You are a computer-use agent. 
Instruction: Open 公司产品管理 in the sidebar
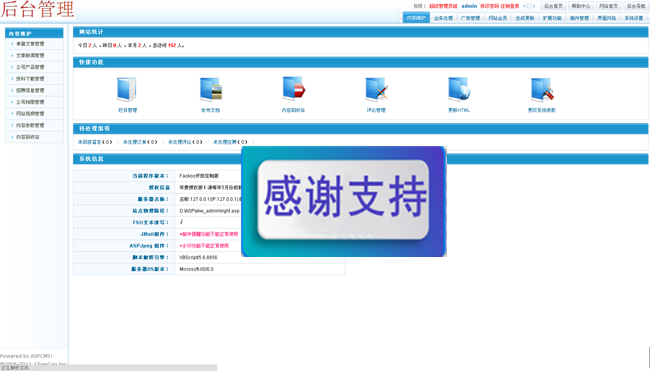click(x=34, y=67)
